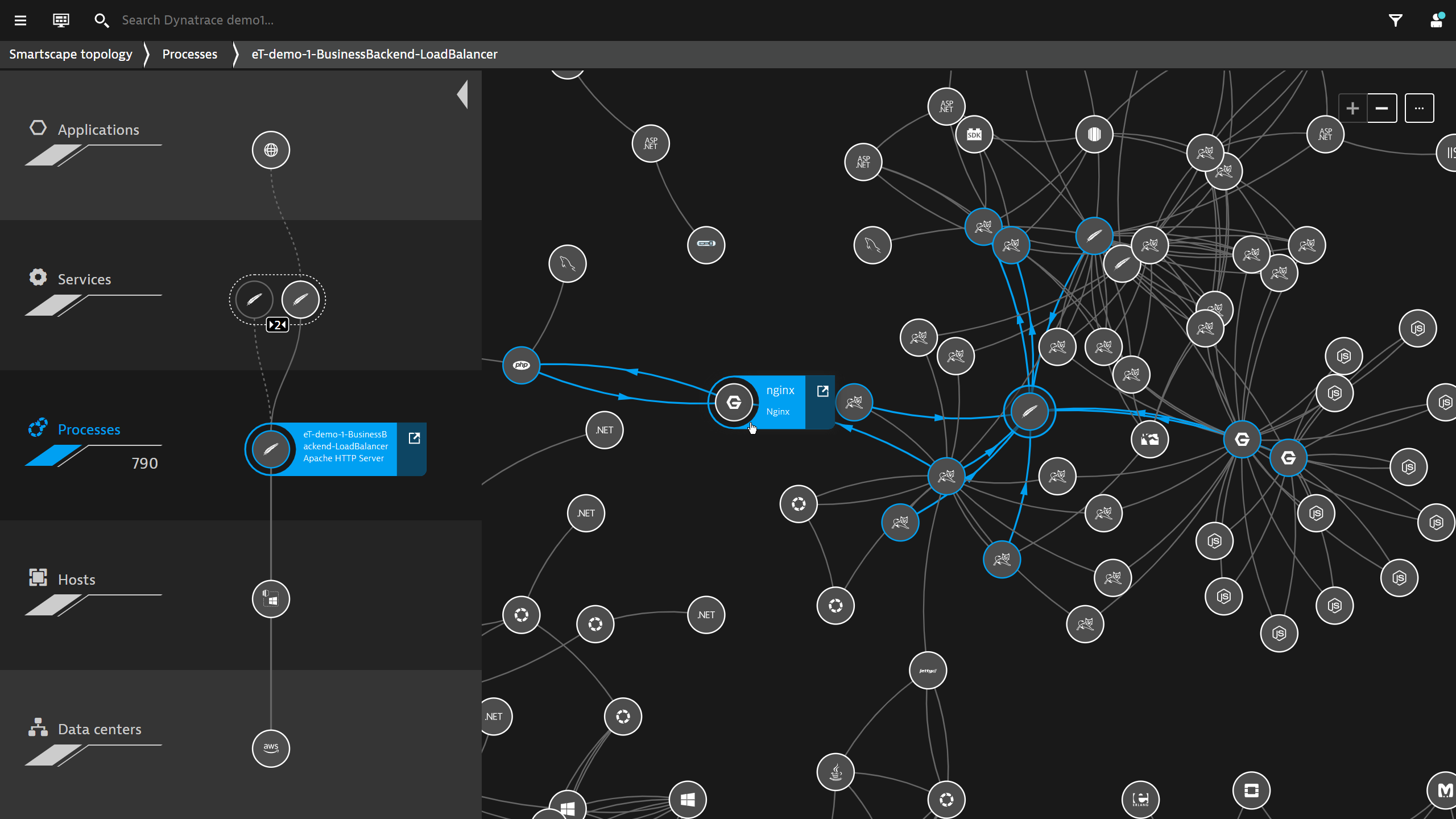
Task: Click the php process node
Action: [521, 365]
